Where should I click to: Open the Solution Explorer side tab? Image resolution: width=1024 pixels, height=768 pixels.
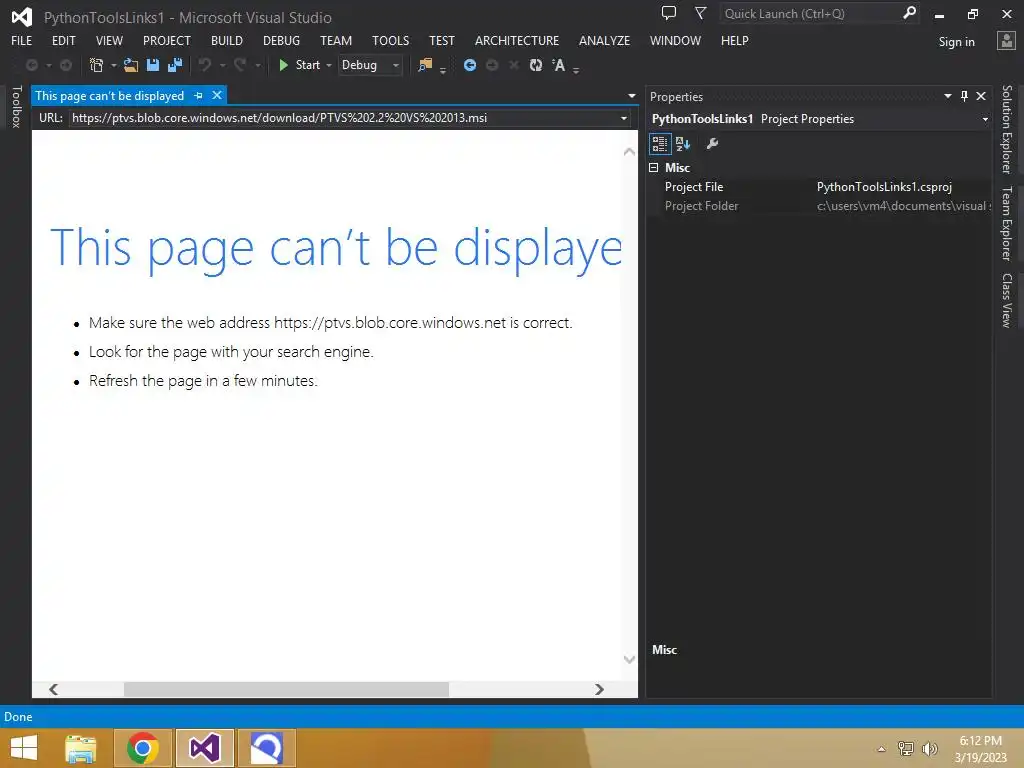point(1007,129)
